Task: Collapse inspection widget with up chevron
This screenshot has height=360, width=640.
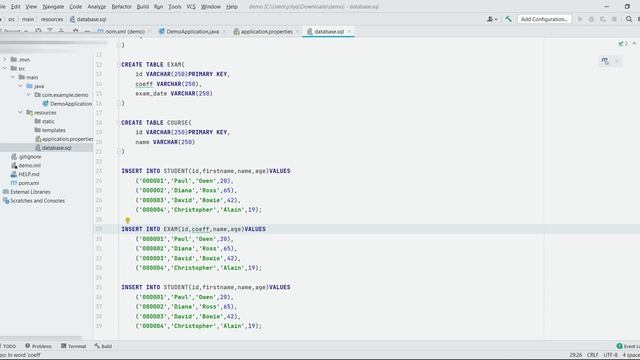Action: pos(634,44)
